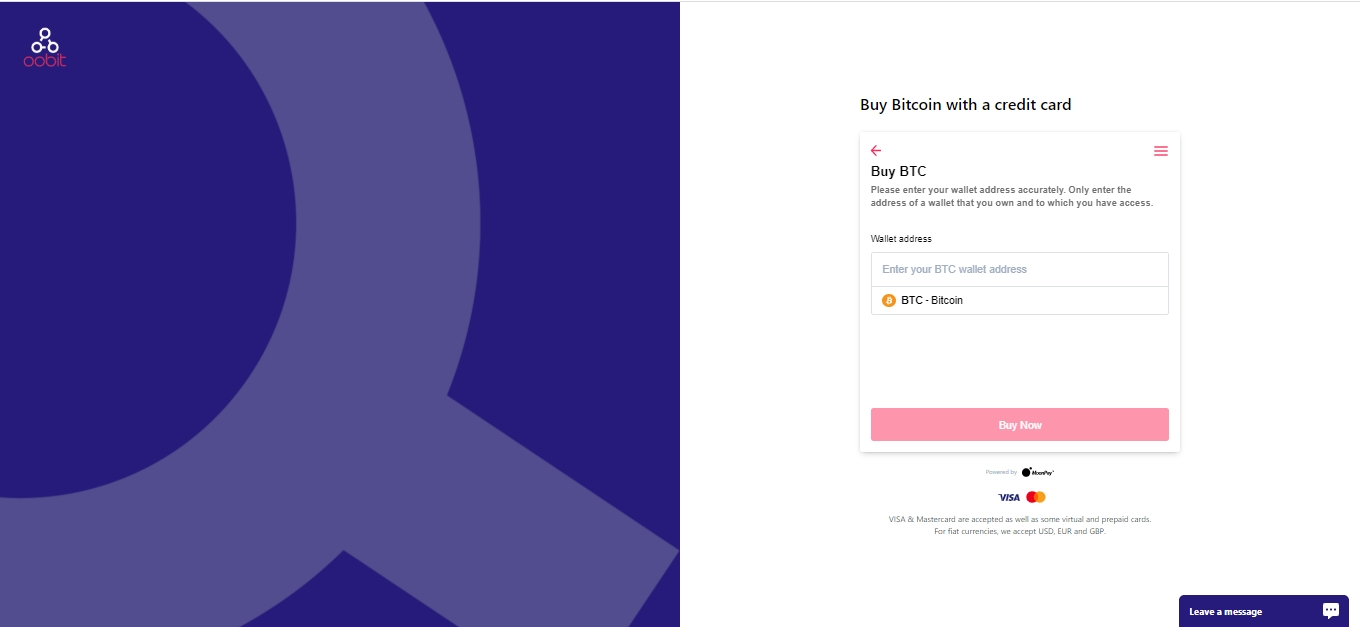The image size is (1360, 627).
Task: Click the accepted fiat currencies line
Action: 1020,531
